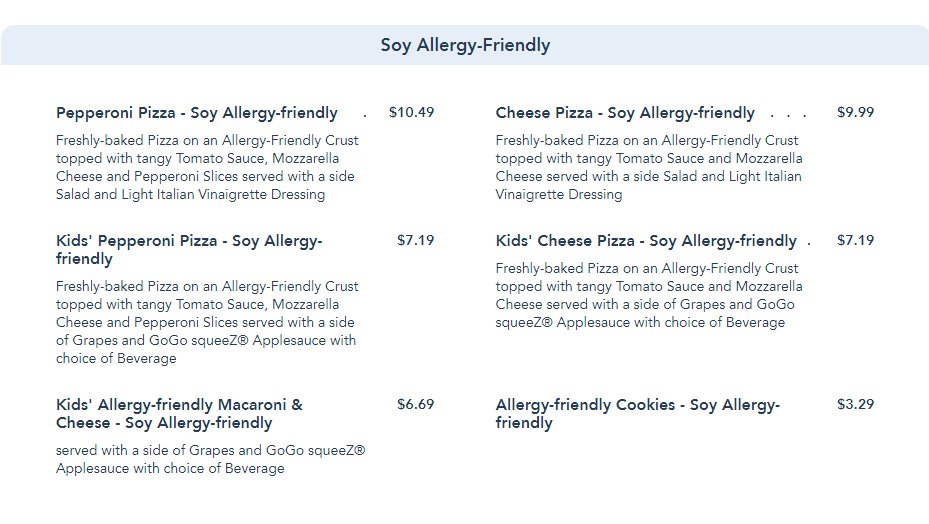Open Allergy-friendly Cookies menu item title
Image resolution: width=929 pixels, height=524 pixels.
click(638, 414)
